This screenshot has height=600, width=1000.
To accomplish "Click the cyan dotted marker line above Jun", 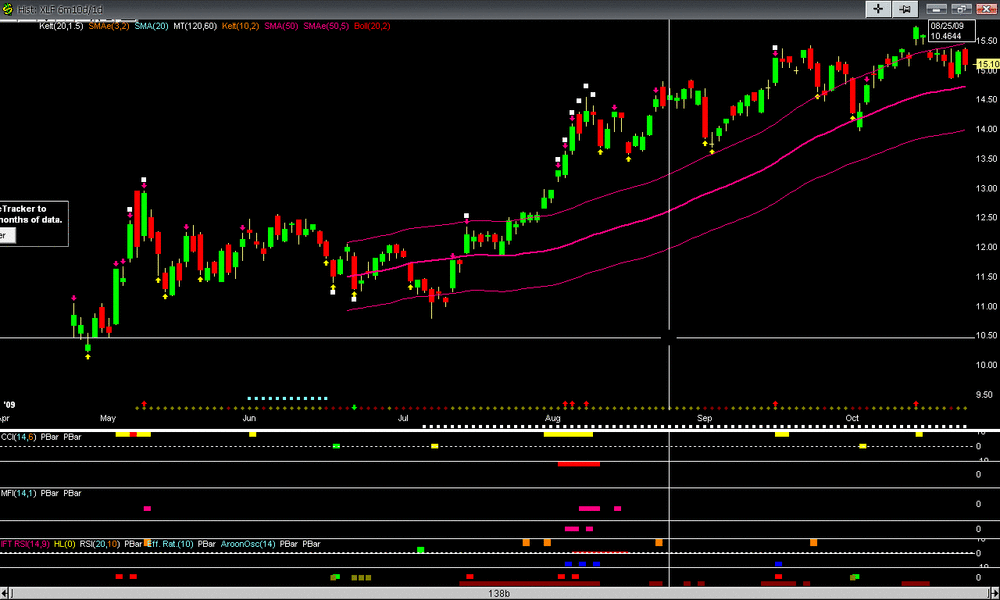I will coord(288,399).
